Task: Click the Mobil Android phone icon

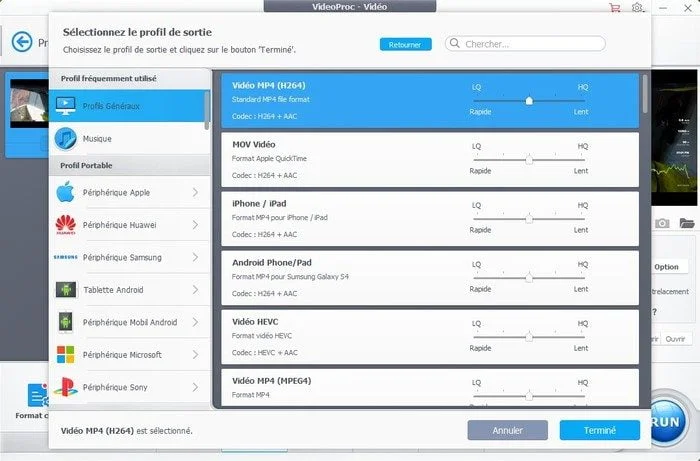Action: click(66, 322)
